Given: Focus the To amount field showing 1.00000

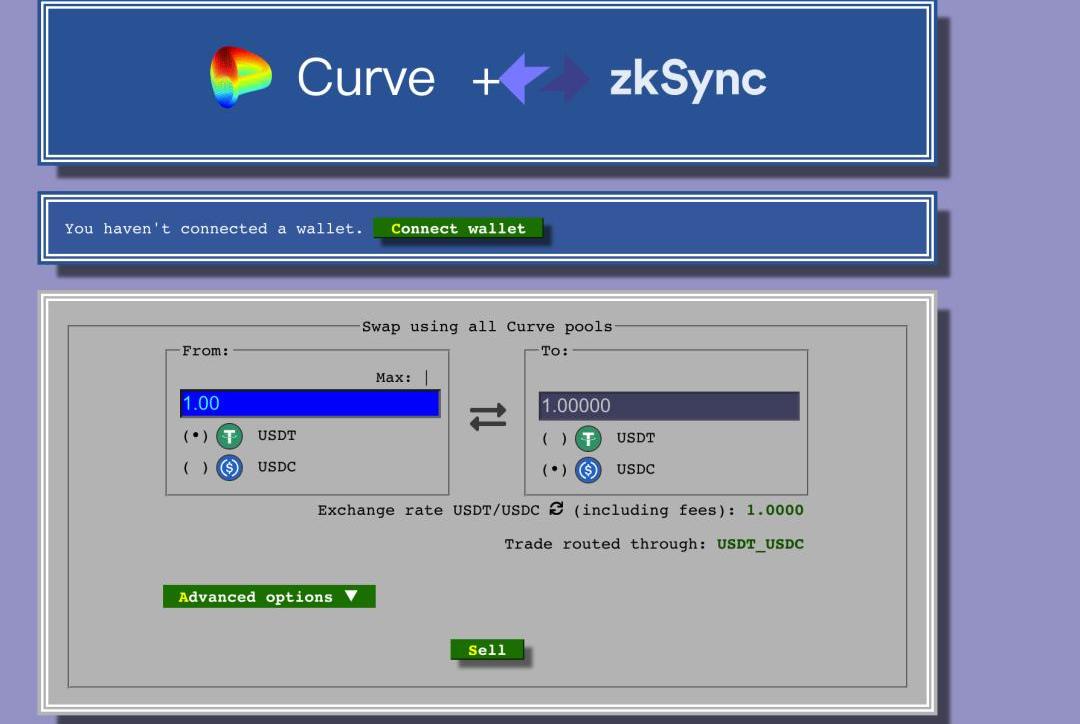Looking at the screenshot, I should [669, 406].
